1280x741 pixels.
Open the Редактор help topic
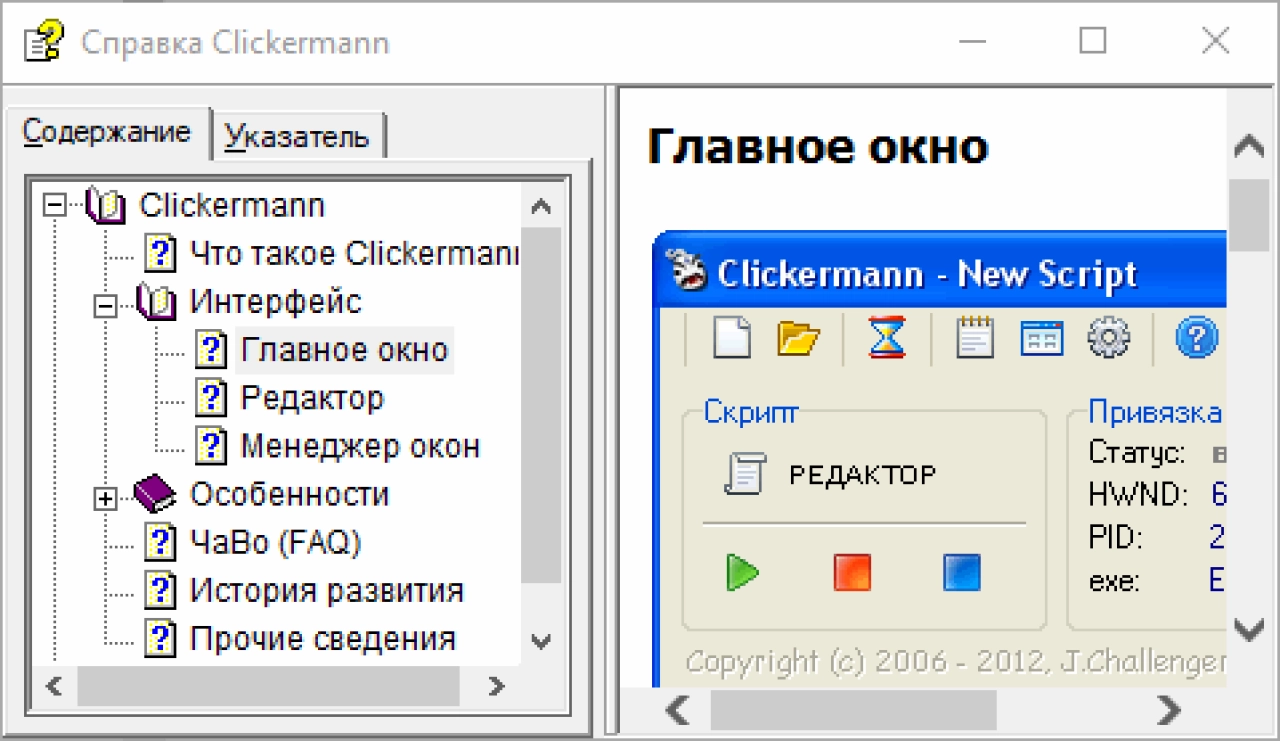tap(312, 398)
